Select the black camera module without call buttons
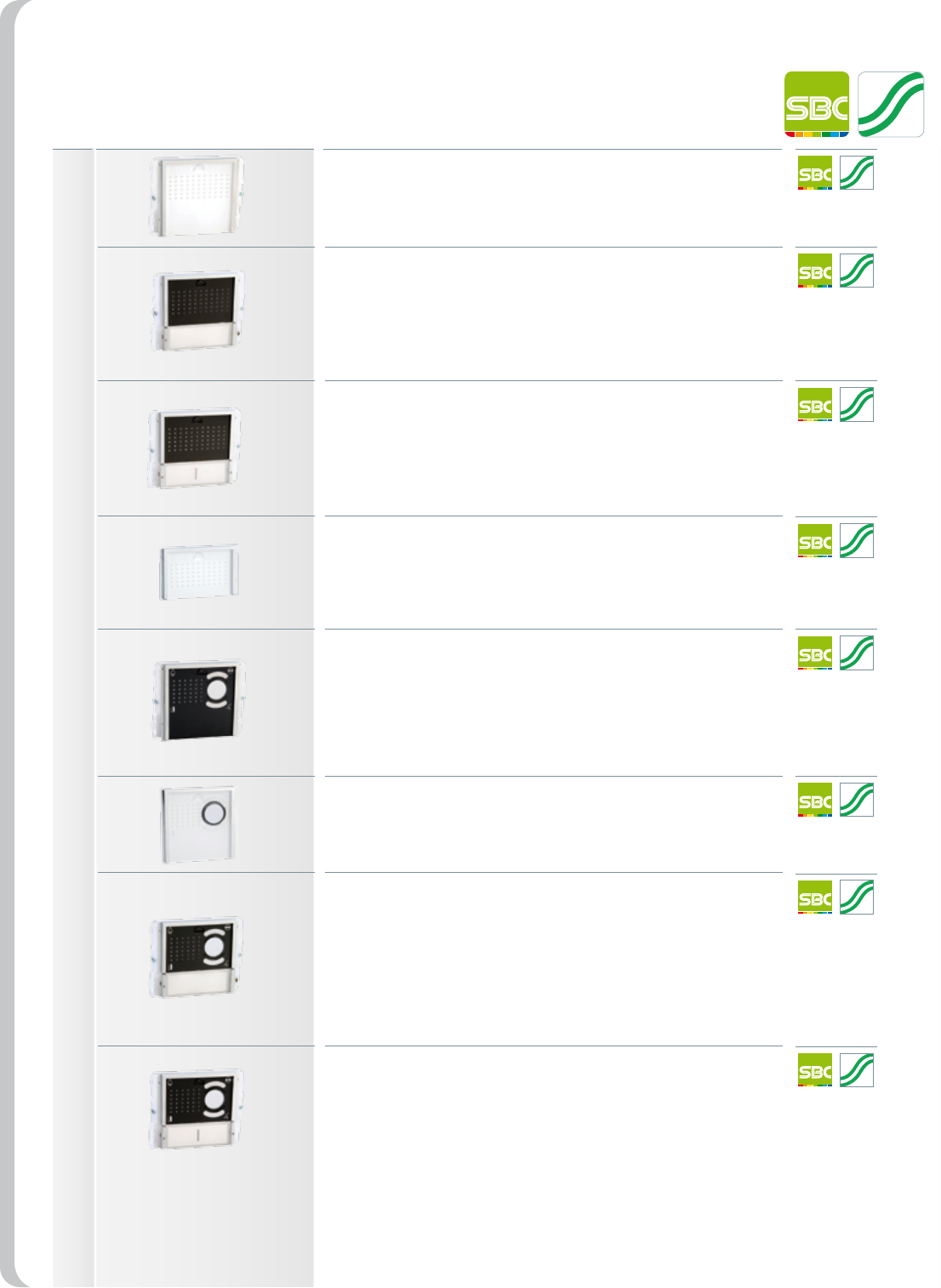Image resolution: width=941 pixels, height=1288 pixels. tap(200, 700)
